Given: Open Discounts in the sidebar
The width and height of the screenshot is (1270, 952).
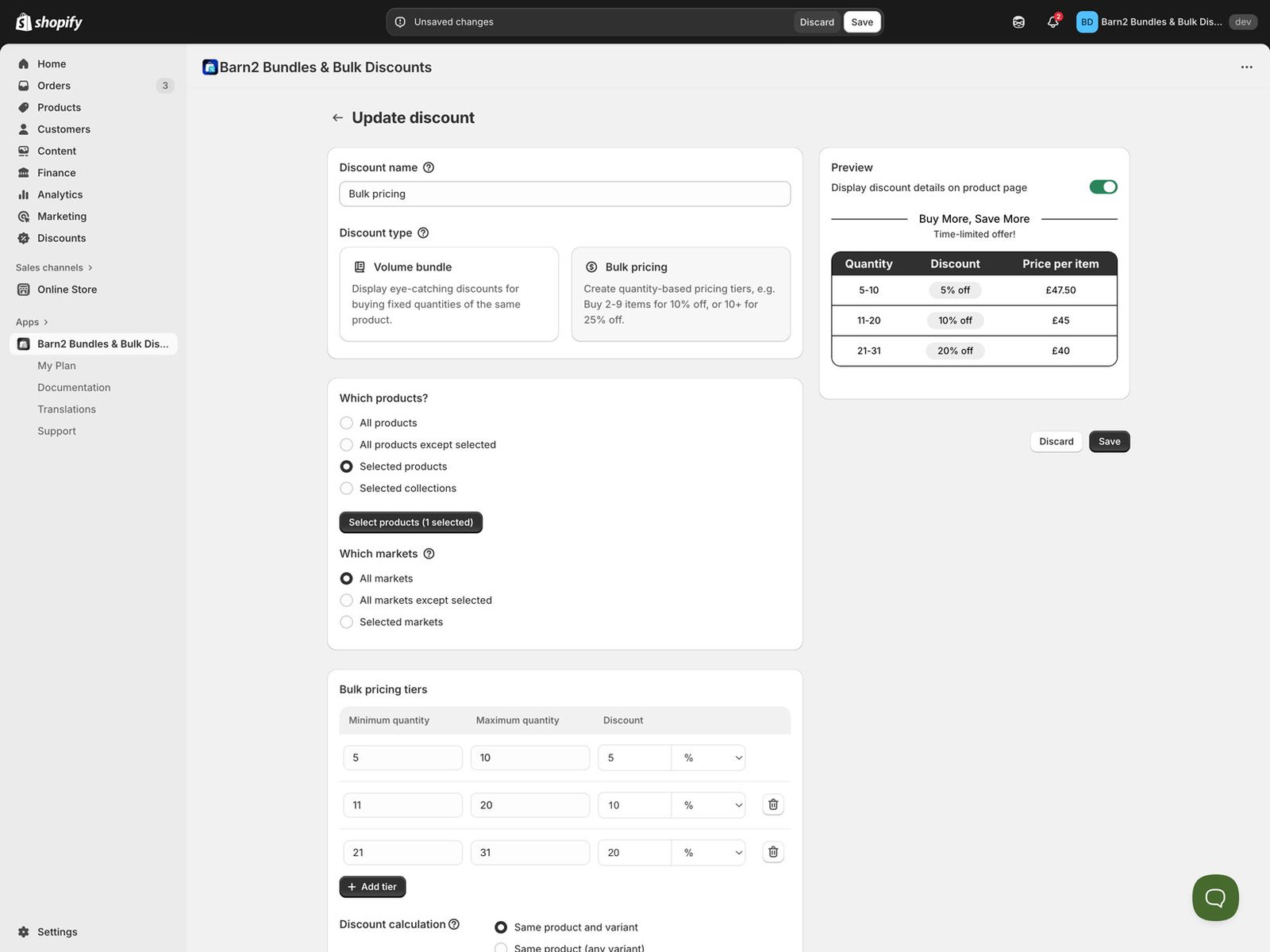Looking at the screenshot, I should pos(61,238).
